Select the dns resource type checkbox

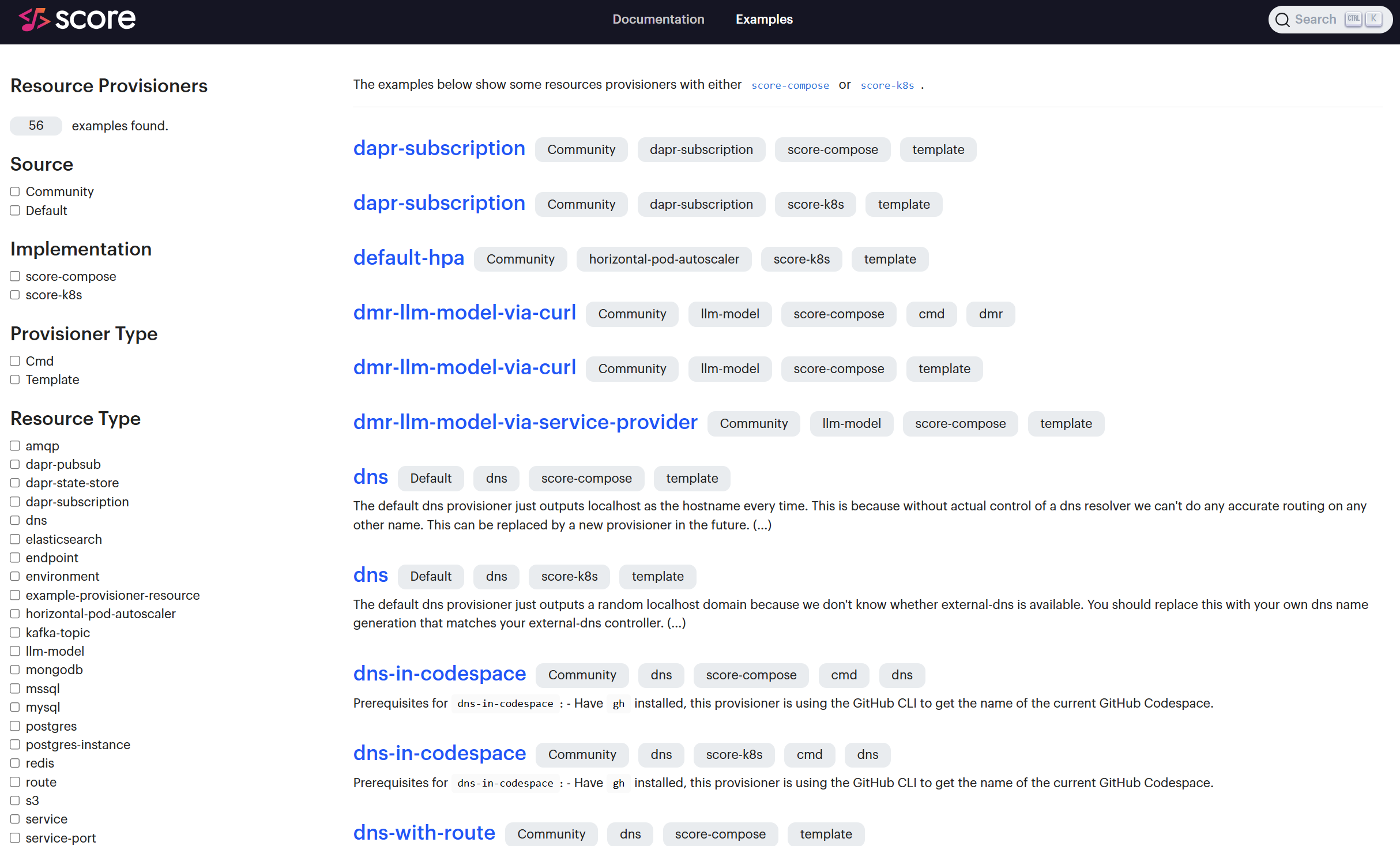[x=15, y=520]
